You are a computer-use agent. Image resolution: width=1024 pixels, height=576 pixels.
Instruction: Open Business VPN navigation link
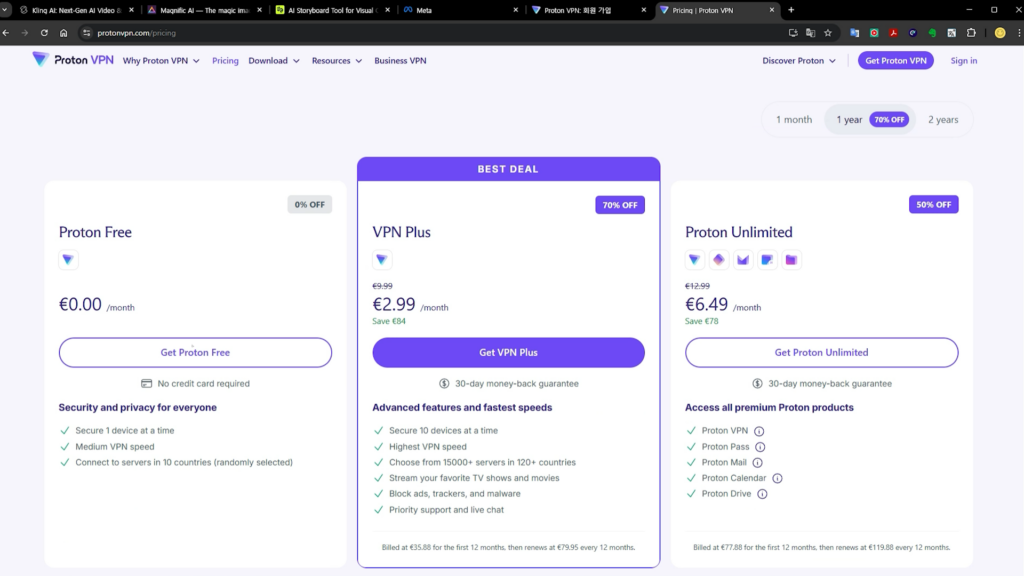pyautogui.click(x=400, y=61)
